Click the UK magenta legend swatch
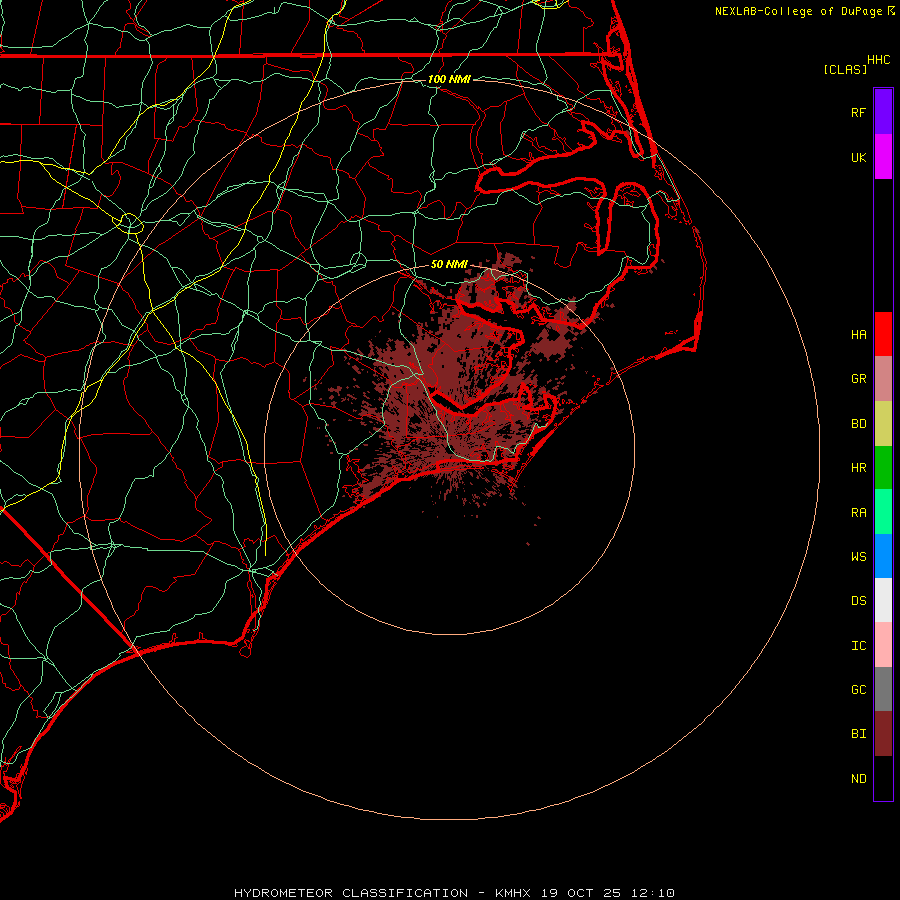This screenshot has width=900, height=900. 883,157
